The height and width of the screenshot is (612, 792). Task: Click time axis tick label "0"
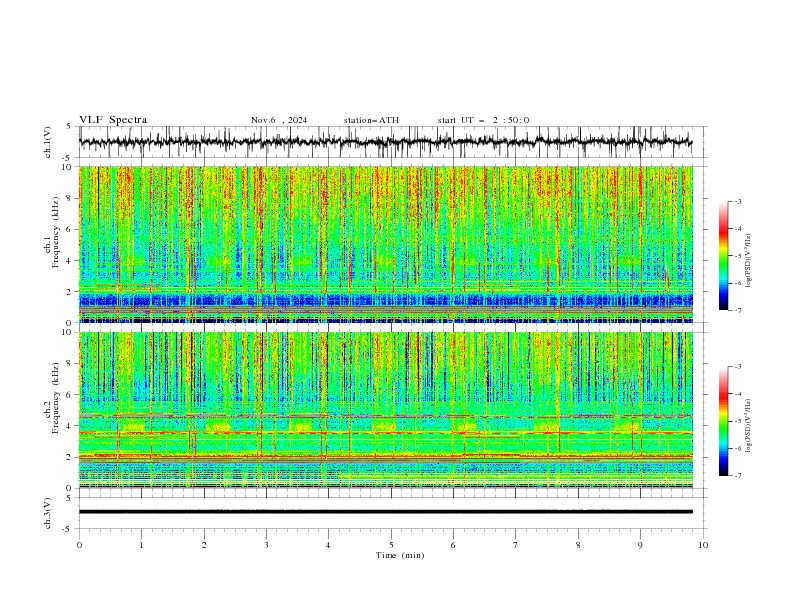tap(79, 545)
